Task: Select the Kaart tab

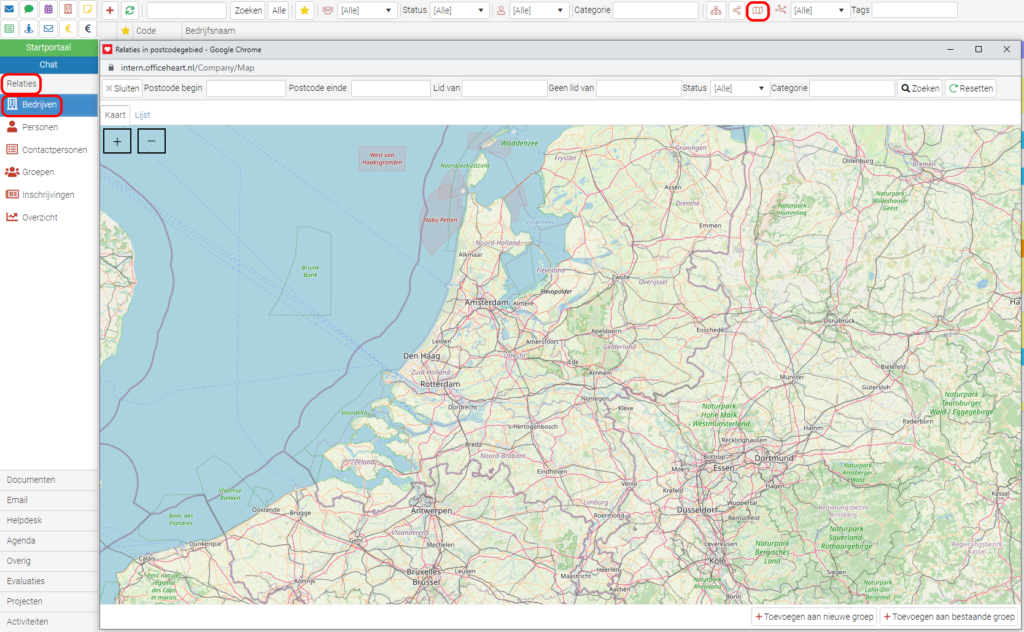Action: click(x=116, y=115)
